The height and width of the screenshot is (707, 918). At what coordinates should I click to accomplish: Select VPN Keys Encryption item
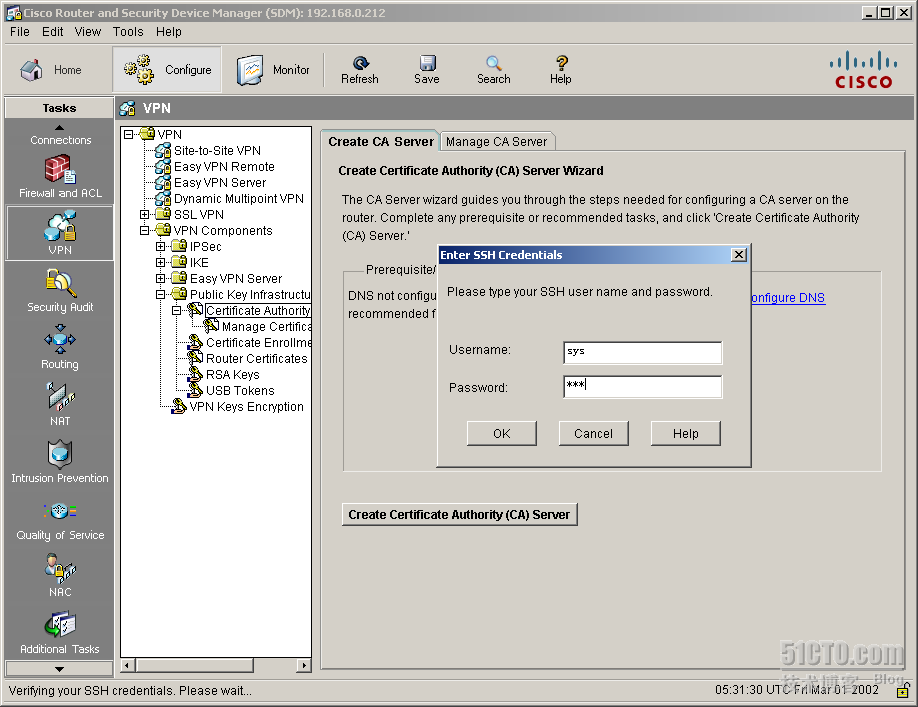click(x=246, y=407)
